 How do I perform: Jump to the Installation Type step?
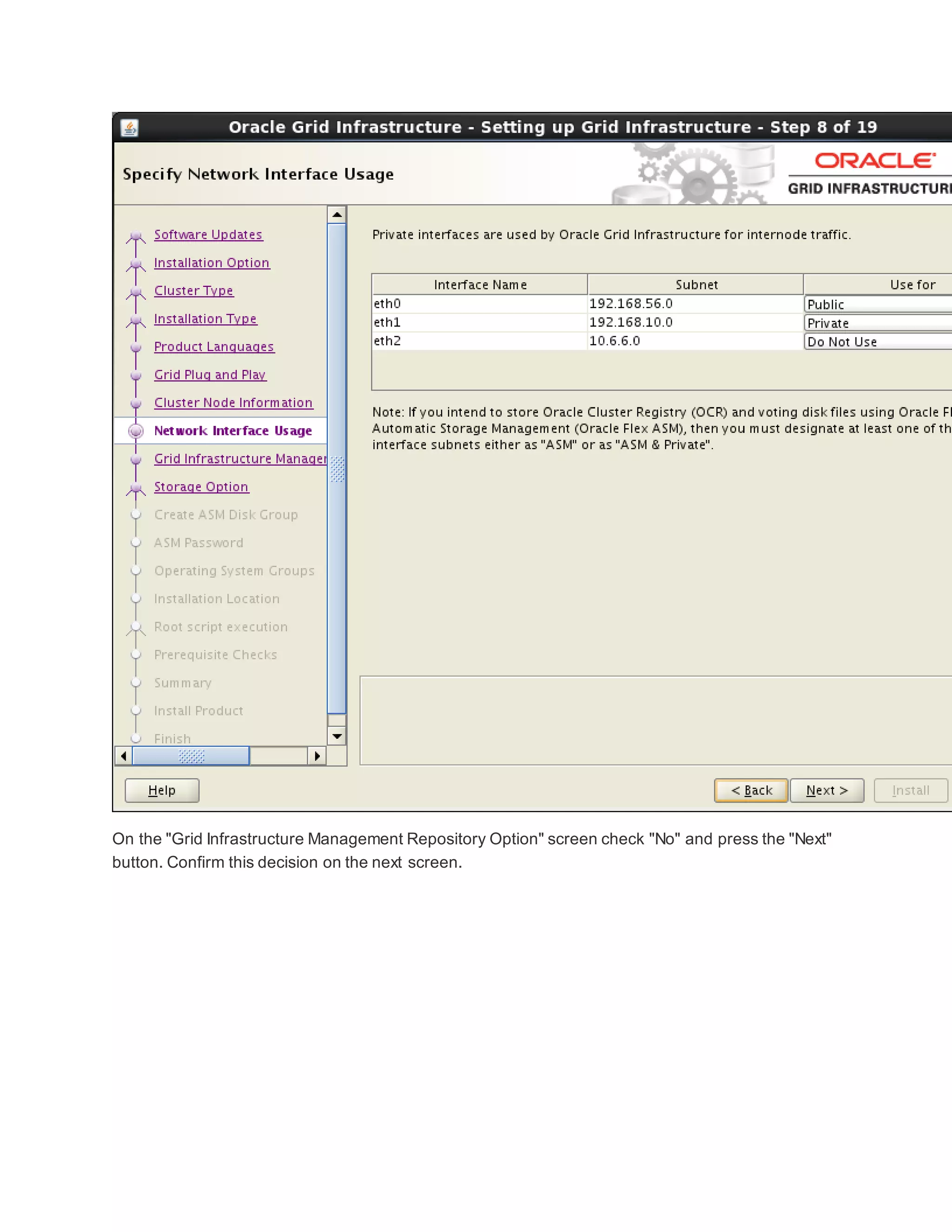click(205, 319)
